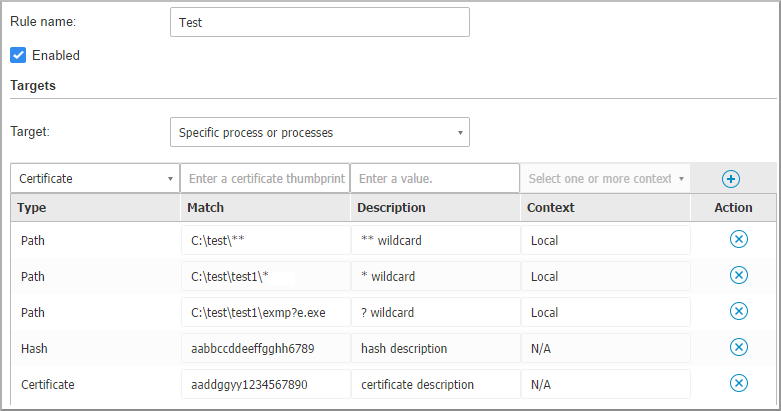
Task: Click the 'Enter a value' field
Action: click(x=434, y=179)
